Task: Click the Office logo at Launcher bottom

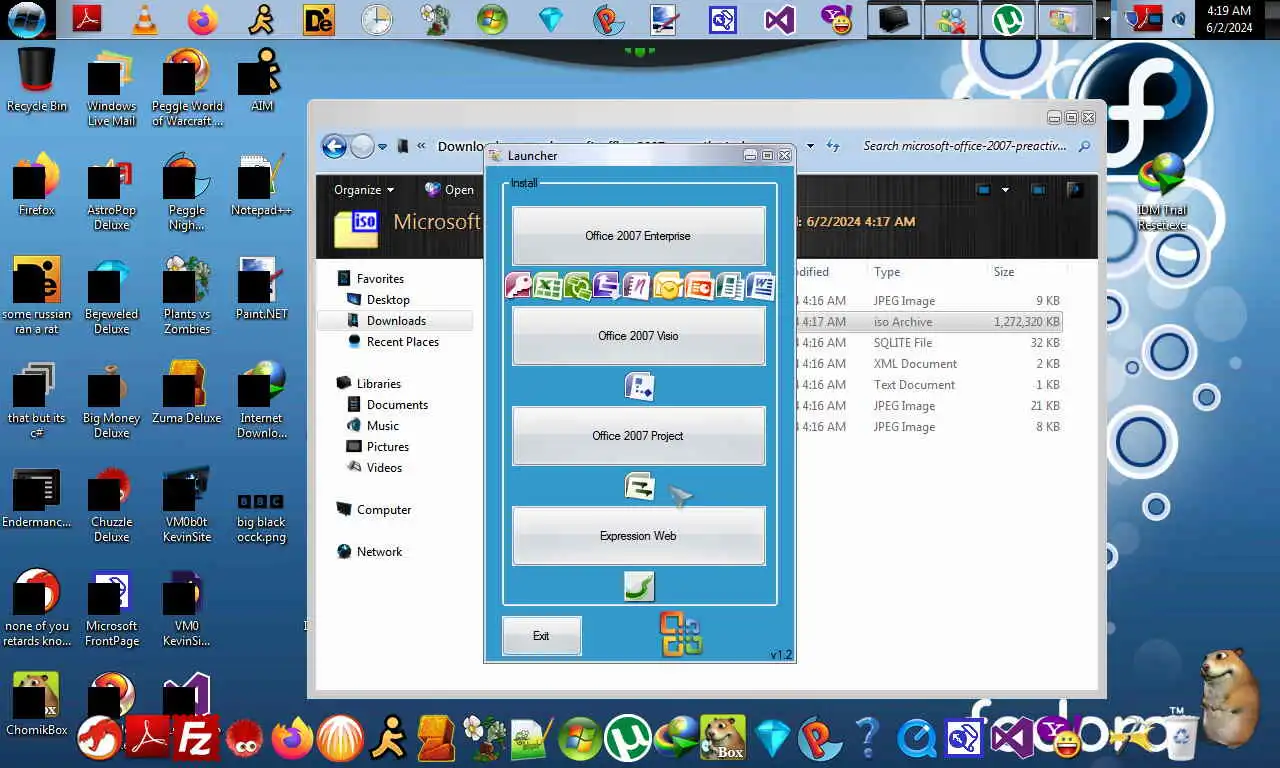Action: tap(681, 634)
